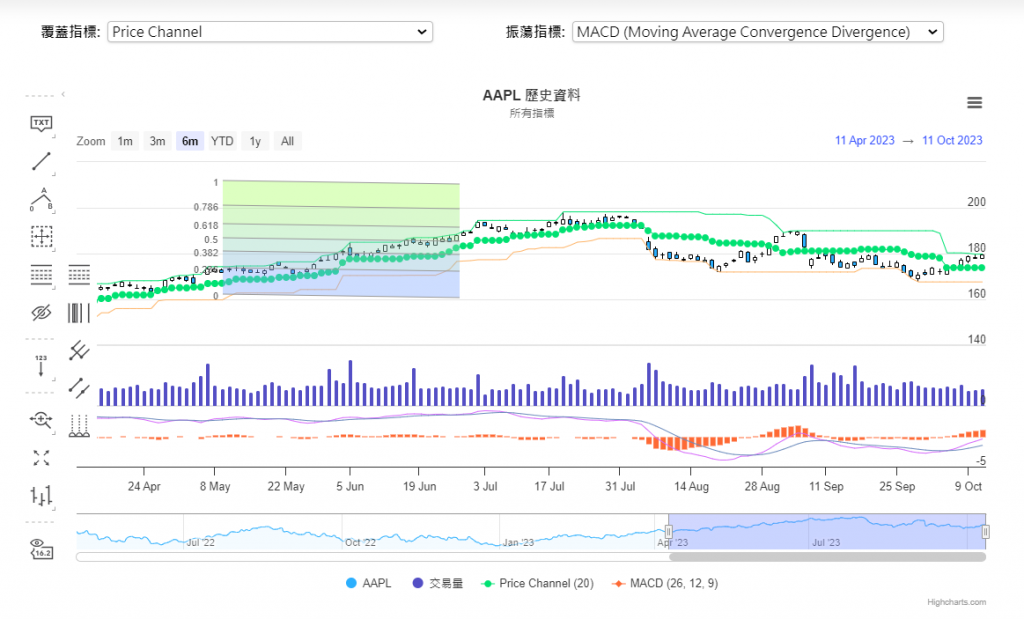Image resolution: width=1024 pixels, height=619 pixels.
Task: Select the measure XY dashed box tool
Action: (x=41, y=236)
